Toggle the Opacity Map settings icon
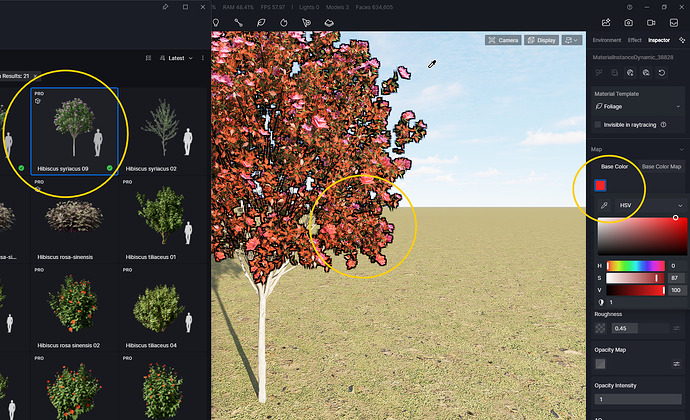 tap(676, 364)
